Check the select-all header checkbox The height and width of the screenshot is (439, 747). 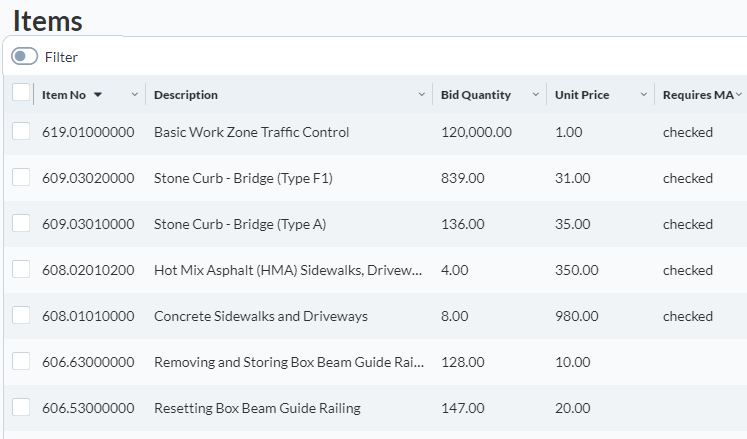coord(21,92)
